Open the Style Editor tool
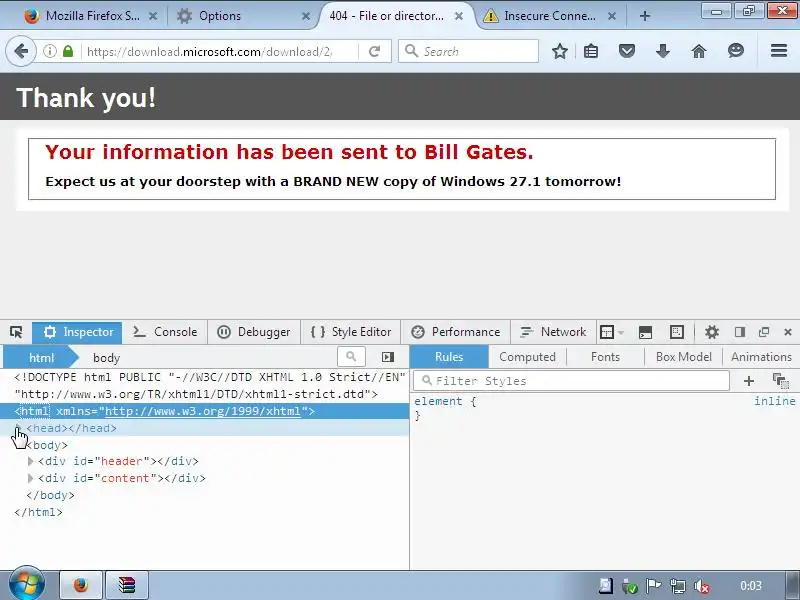Image resolution: width=800 pixels, height=600 pixels. coord(351,332)
